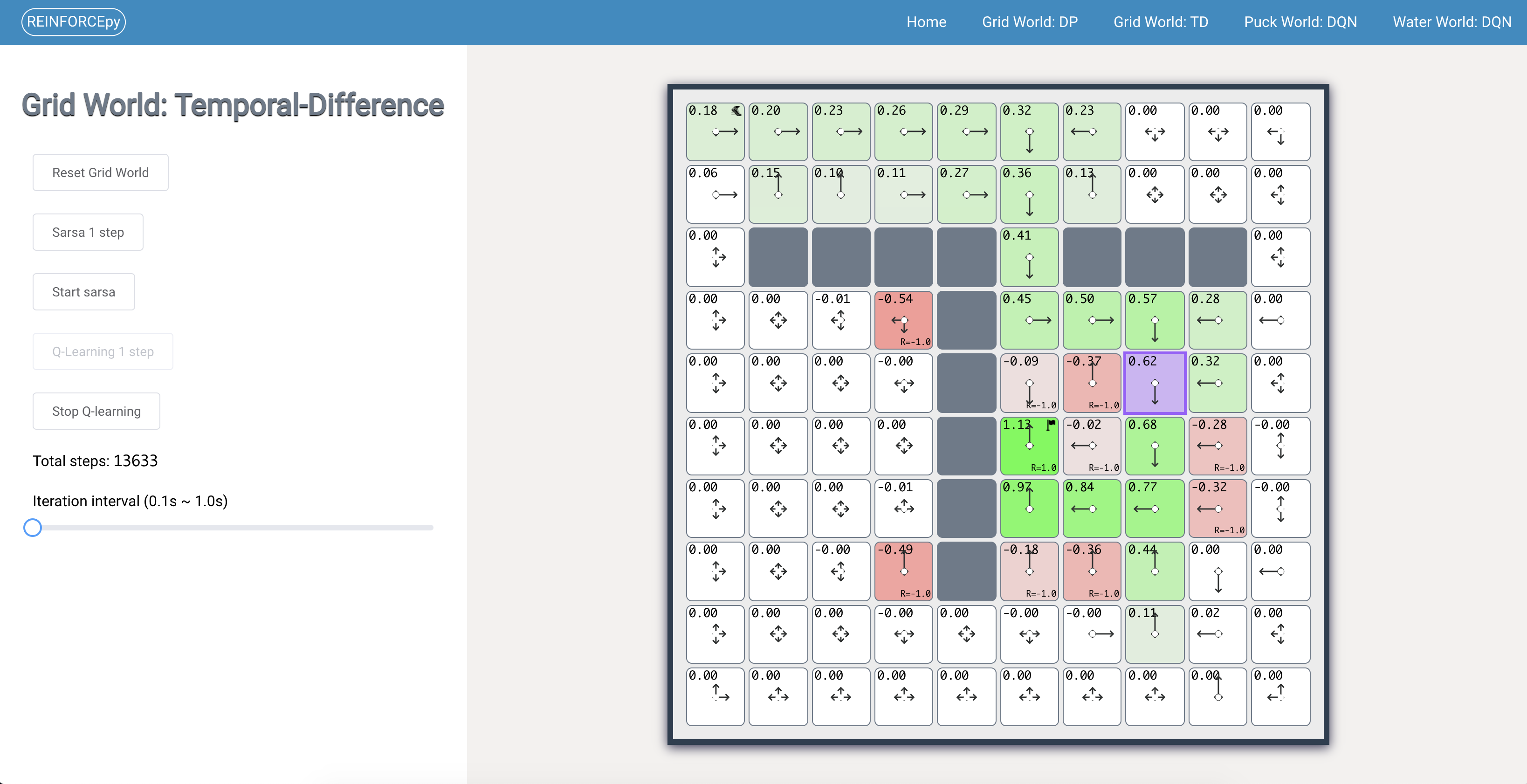Screen dimensions: 1527x784
Task: Open Water World: DQN page
Action: point(1451,22)
